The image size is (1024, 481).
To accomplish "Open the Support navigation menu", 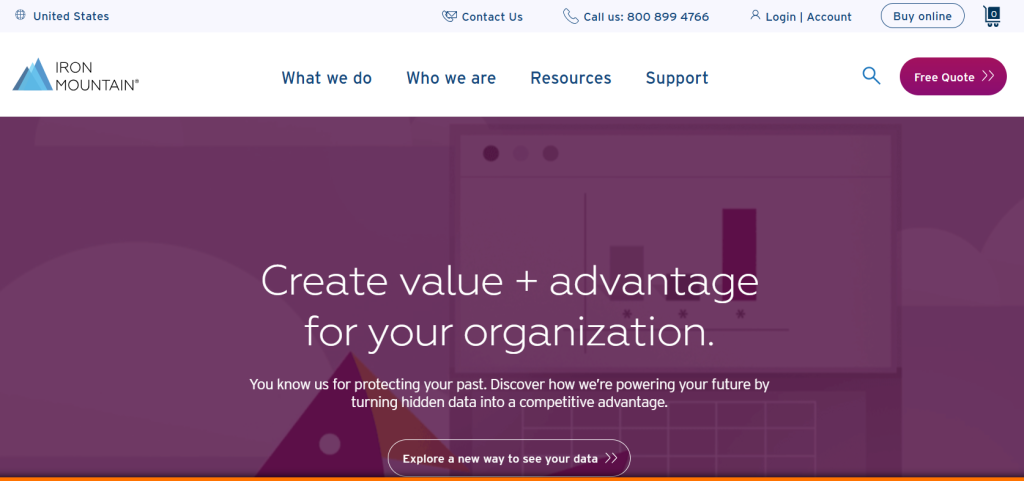I will pos(677,78).
